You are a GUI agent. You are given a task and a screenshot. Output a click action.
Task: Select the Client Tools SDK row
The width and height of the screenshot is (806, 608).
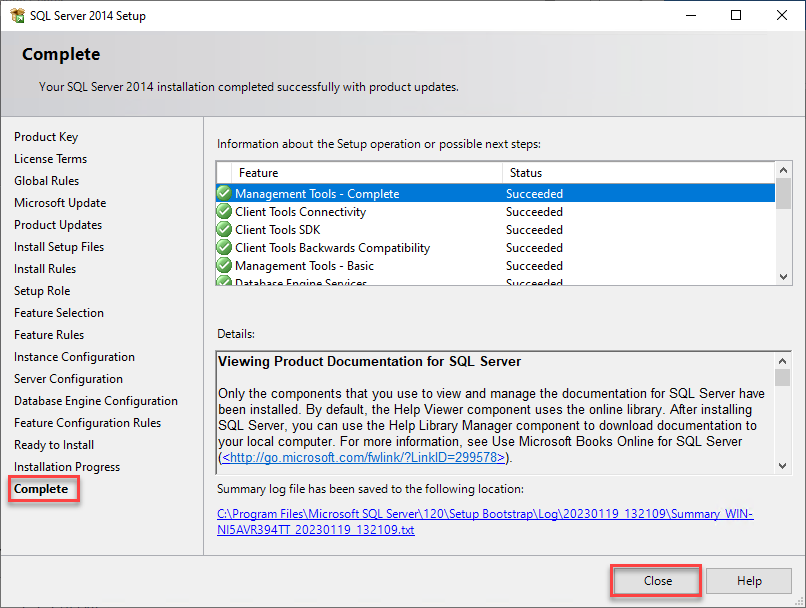[496, 229]
